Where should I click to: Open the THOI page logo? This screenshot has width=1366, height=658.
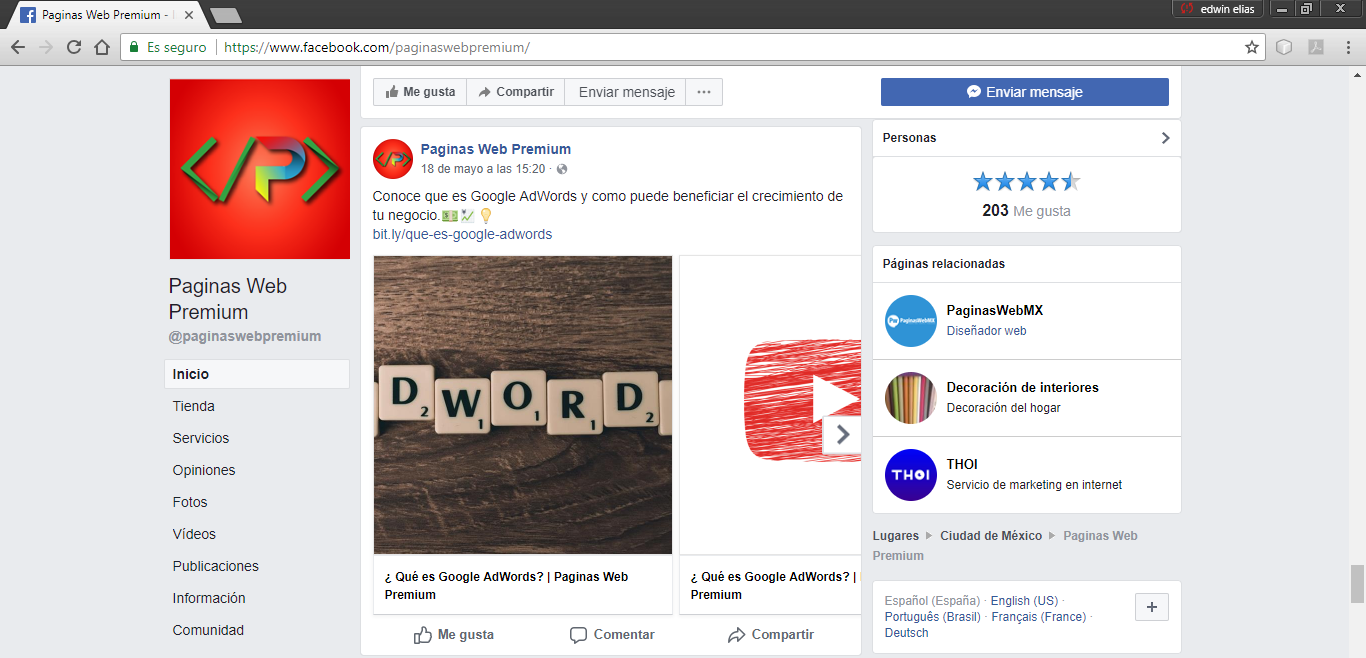tap(911, 475)
